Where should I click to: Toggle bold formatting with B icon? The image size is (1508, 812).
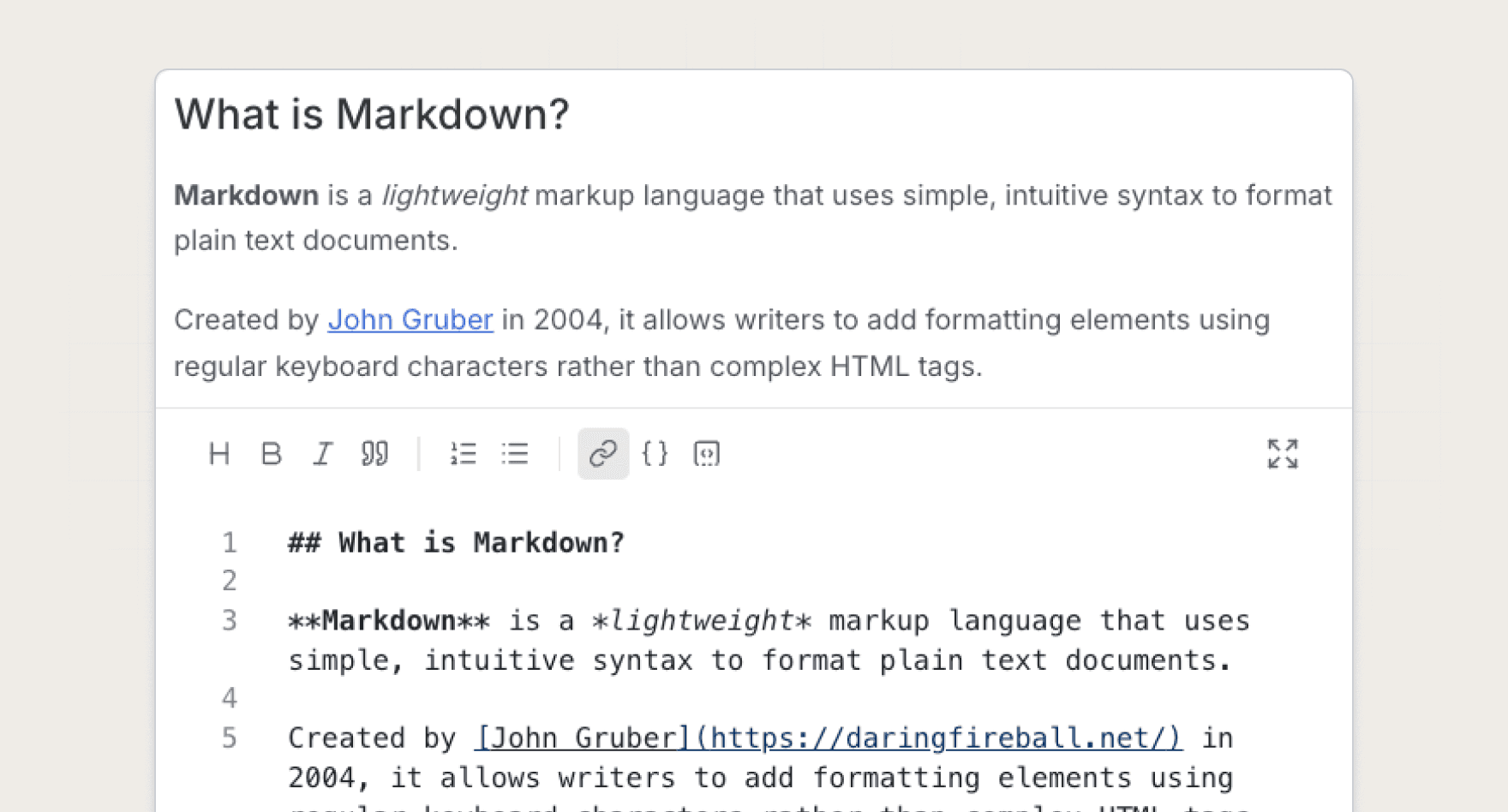[271, 454]
